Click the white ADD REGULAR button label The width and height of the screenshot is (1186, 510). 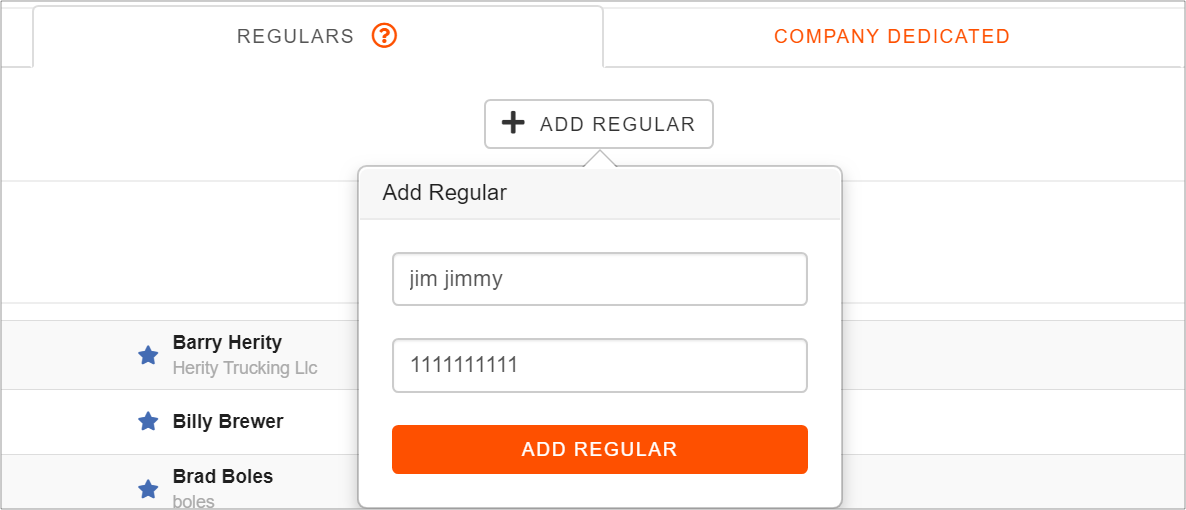click(x=617, y=124)
